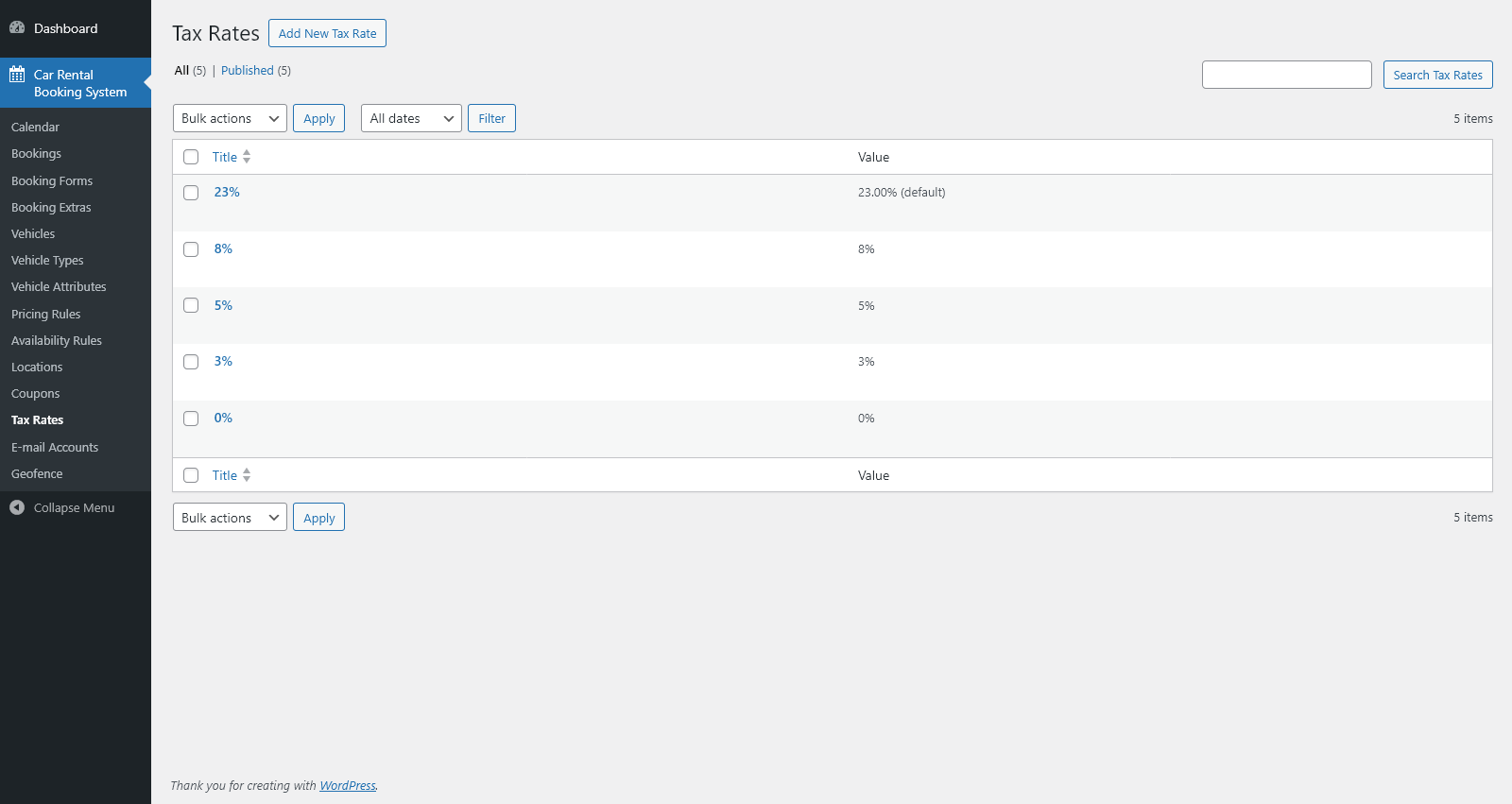The height and width of the screenshot is (804, 1512).
Task: Click the 3% value cell
Action: pos(867,362)
